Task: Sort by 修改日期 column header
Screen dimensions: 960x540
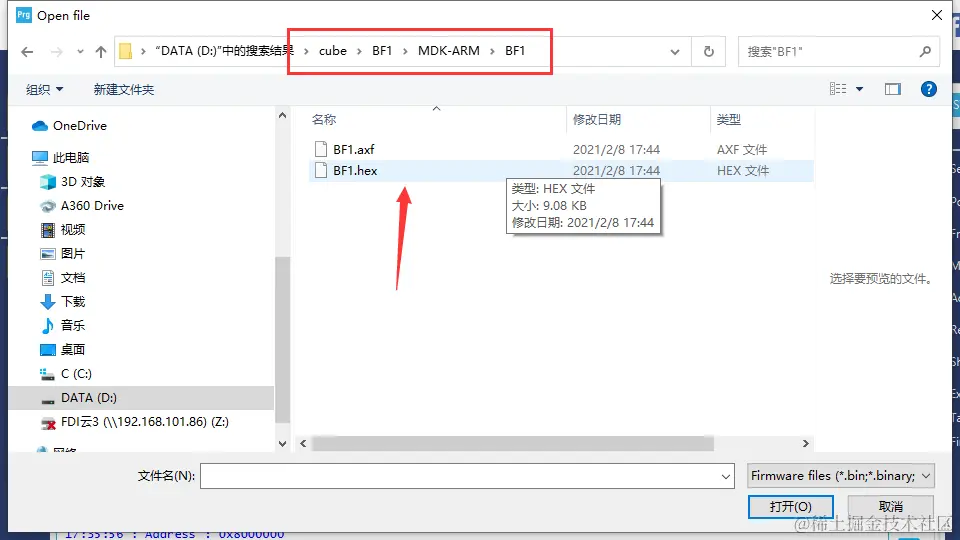Action: [597, 119]
